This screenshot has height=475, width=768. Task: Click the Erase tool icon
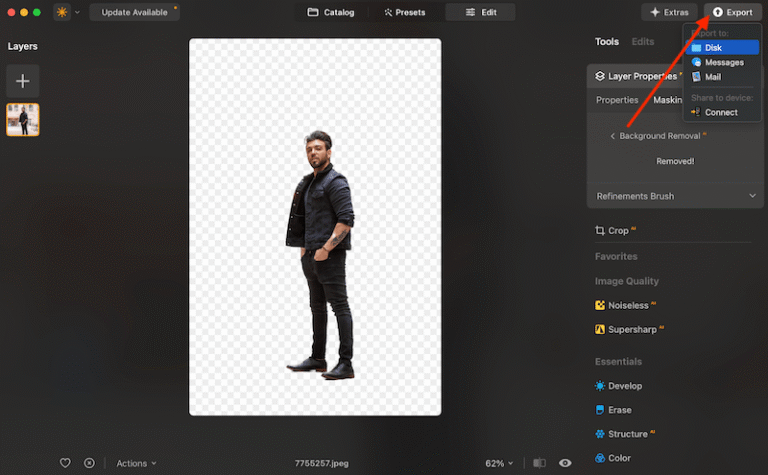(x=600, y=410)
